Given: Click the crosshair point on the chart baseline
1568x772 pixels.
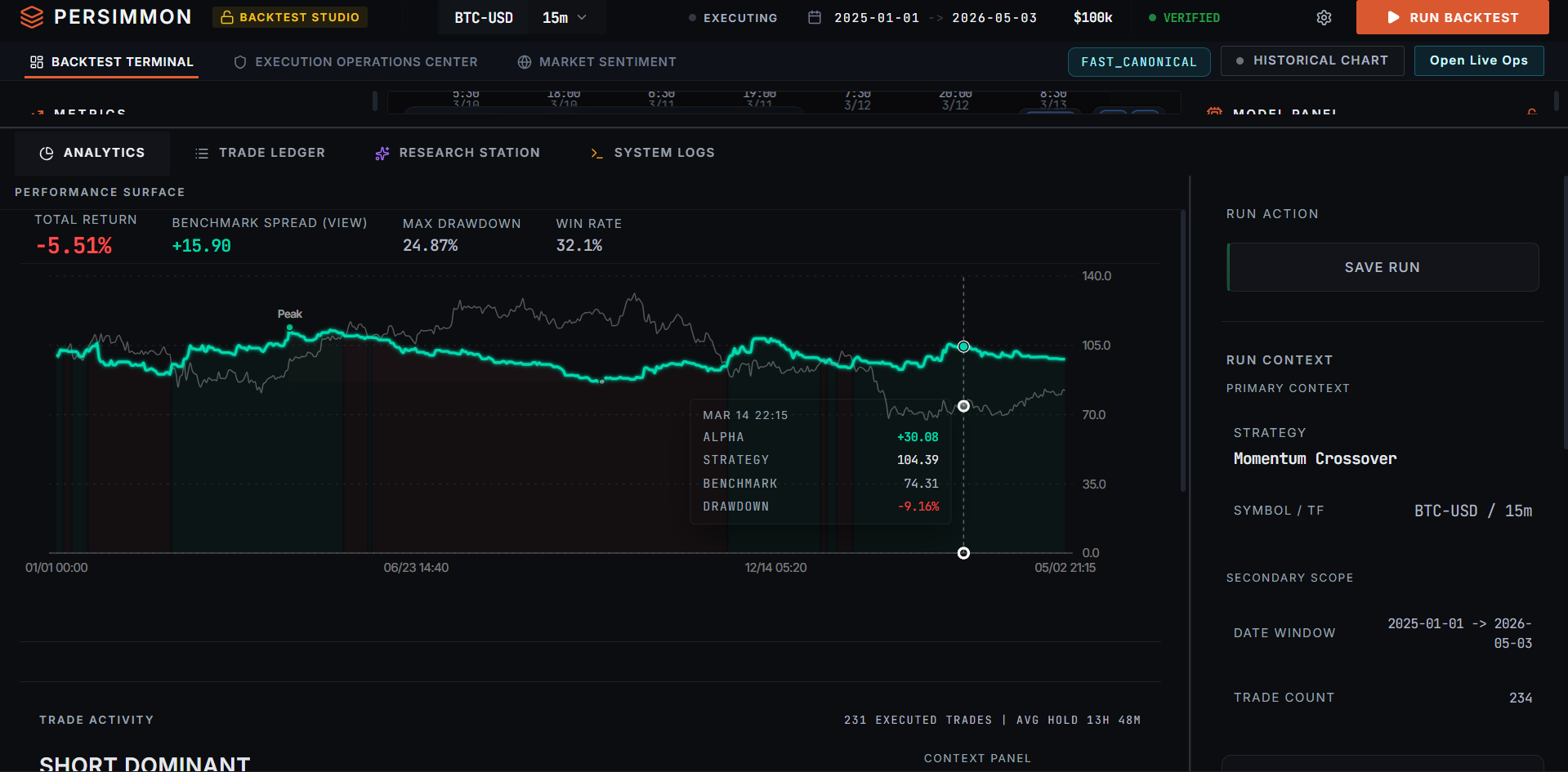Looking at the screenshot, I should click(963, 553).
